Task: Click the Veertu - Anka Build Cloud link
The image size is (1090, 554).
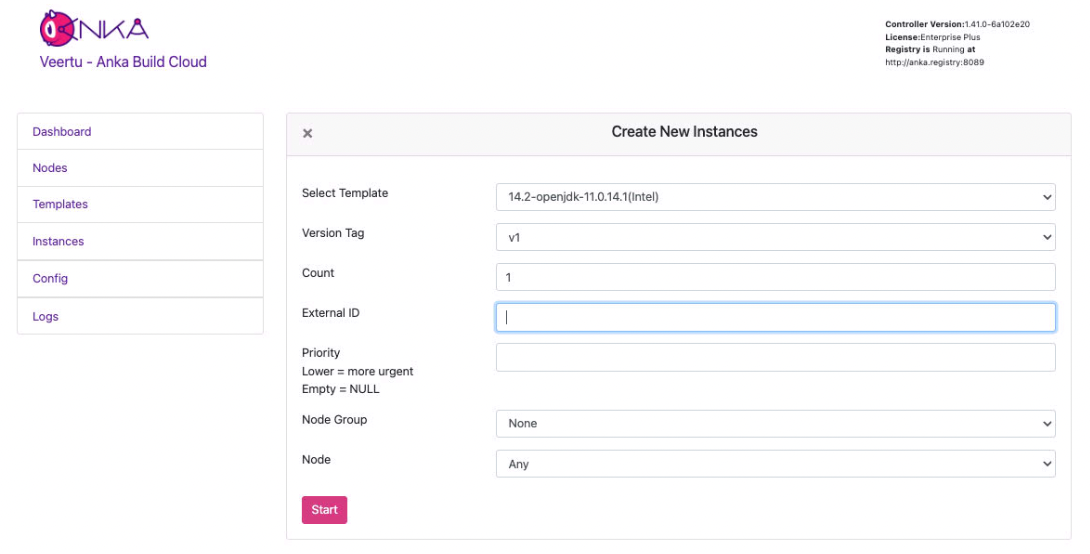Action: point(121,62)
